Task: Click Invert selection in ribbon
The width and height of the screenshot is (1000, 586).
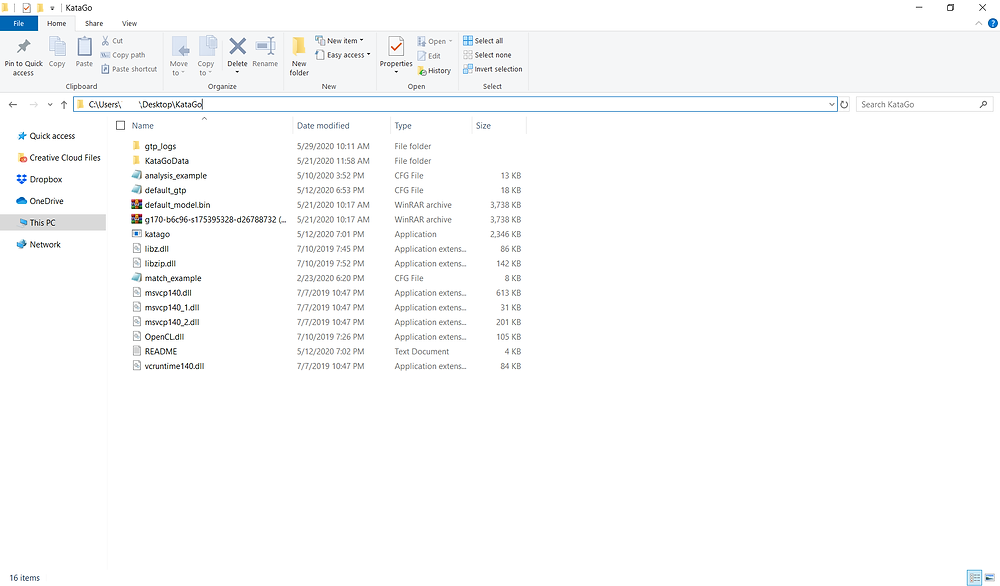Action: point(492,69)
